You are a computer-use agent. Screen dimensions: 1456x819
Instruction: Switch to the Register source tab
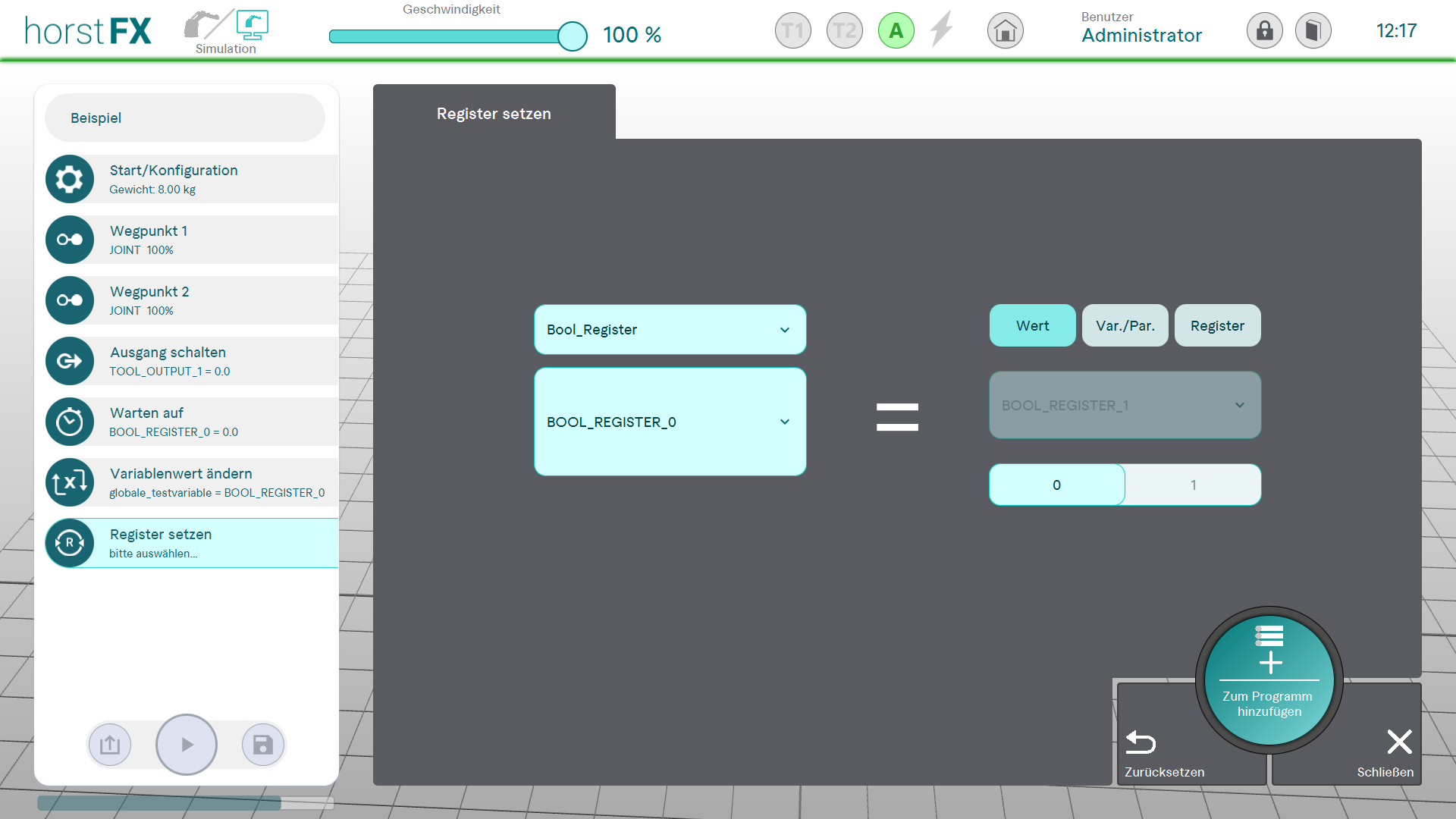tap(1217, 326)
